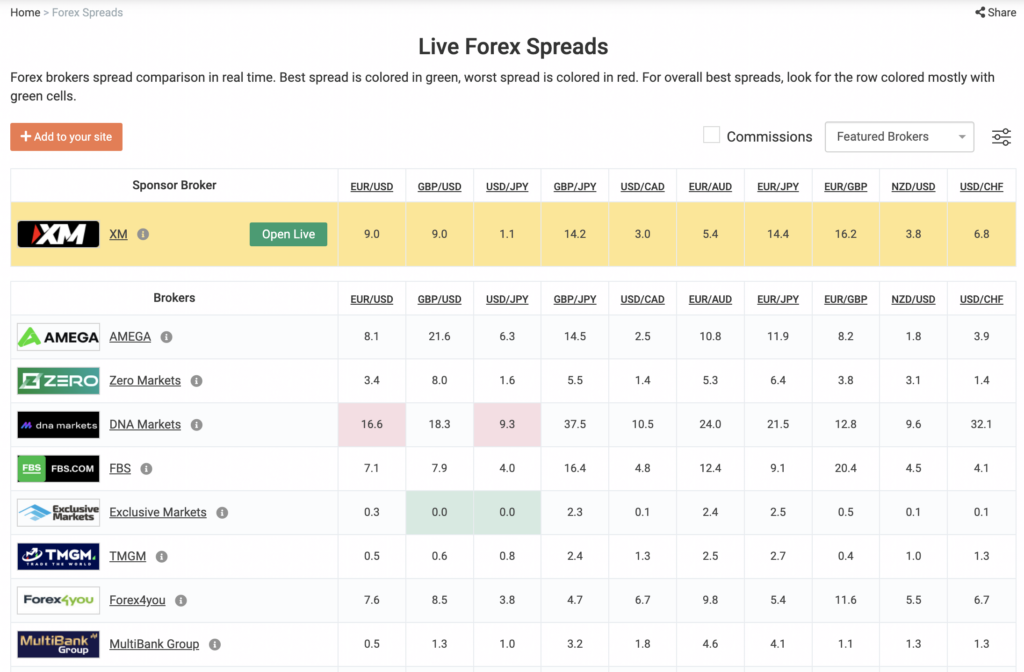Click Forex Spreads breadcrumb
Image resolution: width=1024 pixels, height=672 pixels.
click(x=88, y=12)
